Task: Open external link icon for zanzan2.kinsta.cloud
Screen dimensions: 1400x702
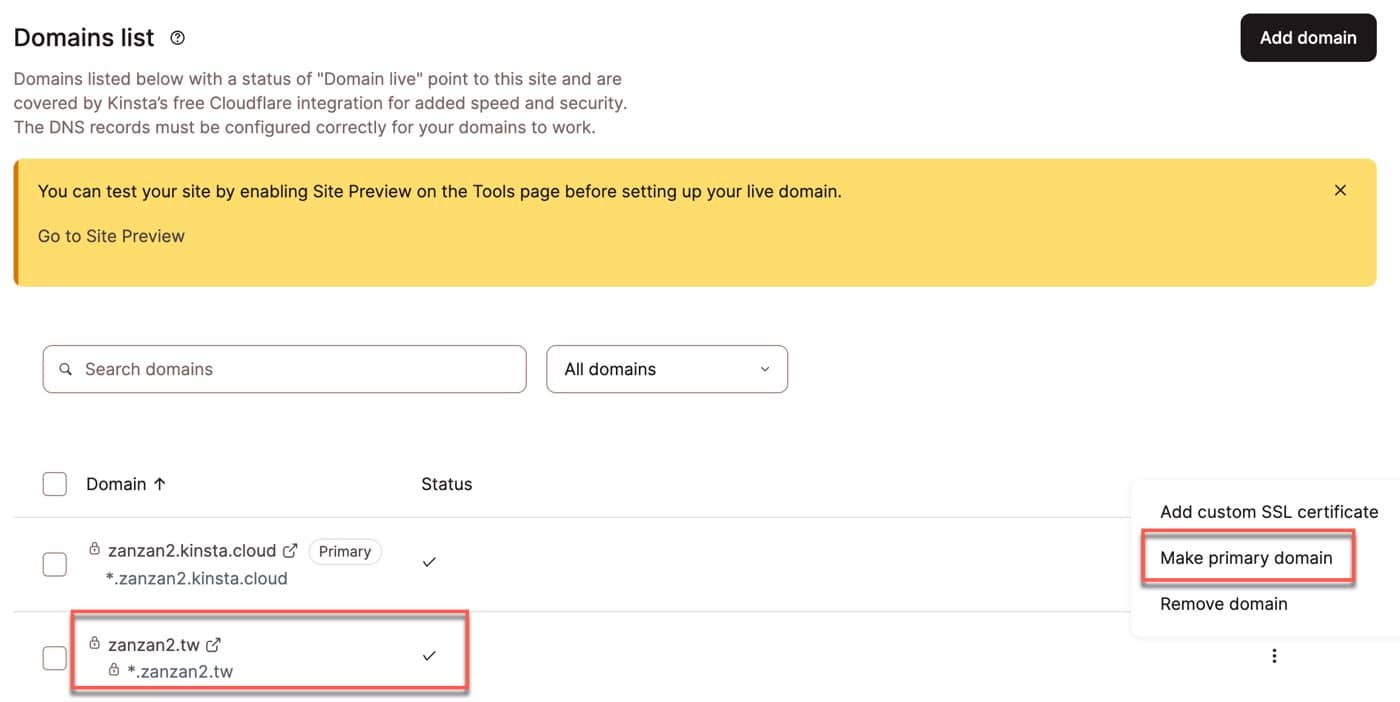Action: [x=291, y=550]
